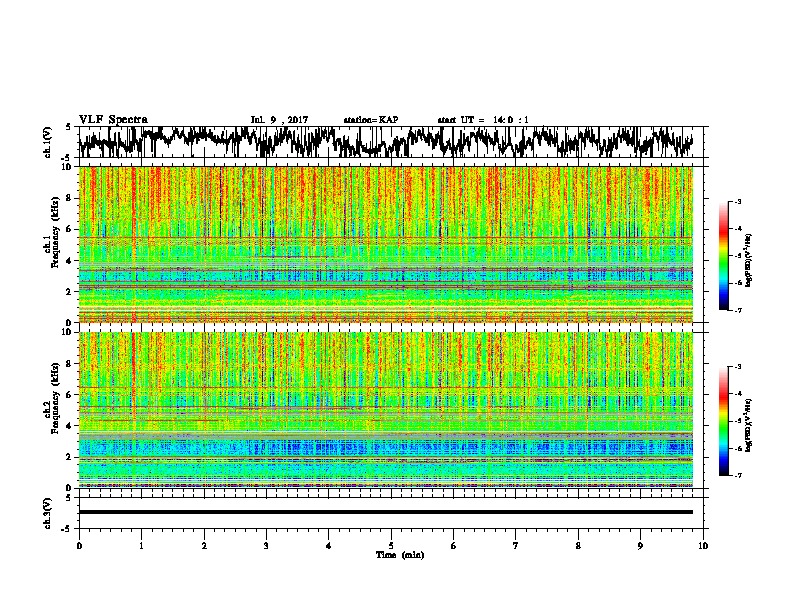Click the ch.2 colorbar "log(PSD)" unit label

749,426
